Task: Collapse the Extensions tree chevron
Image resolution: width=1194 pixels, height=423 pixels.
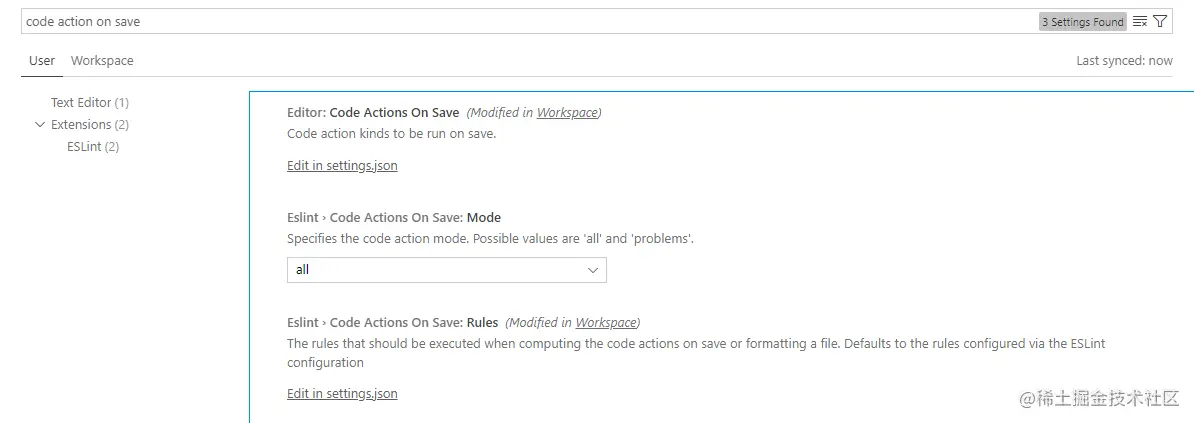Action: [40, 125]
